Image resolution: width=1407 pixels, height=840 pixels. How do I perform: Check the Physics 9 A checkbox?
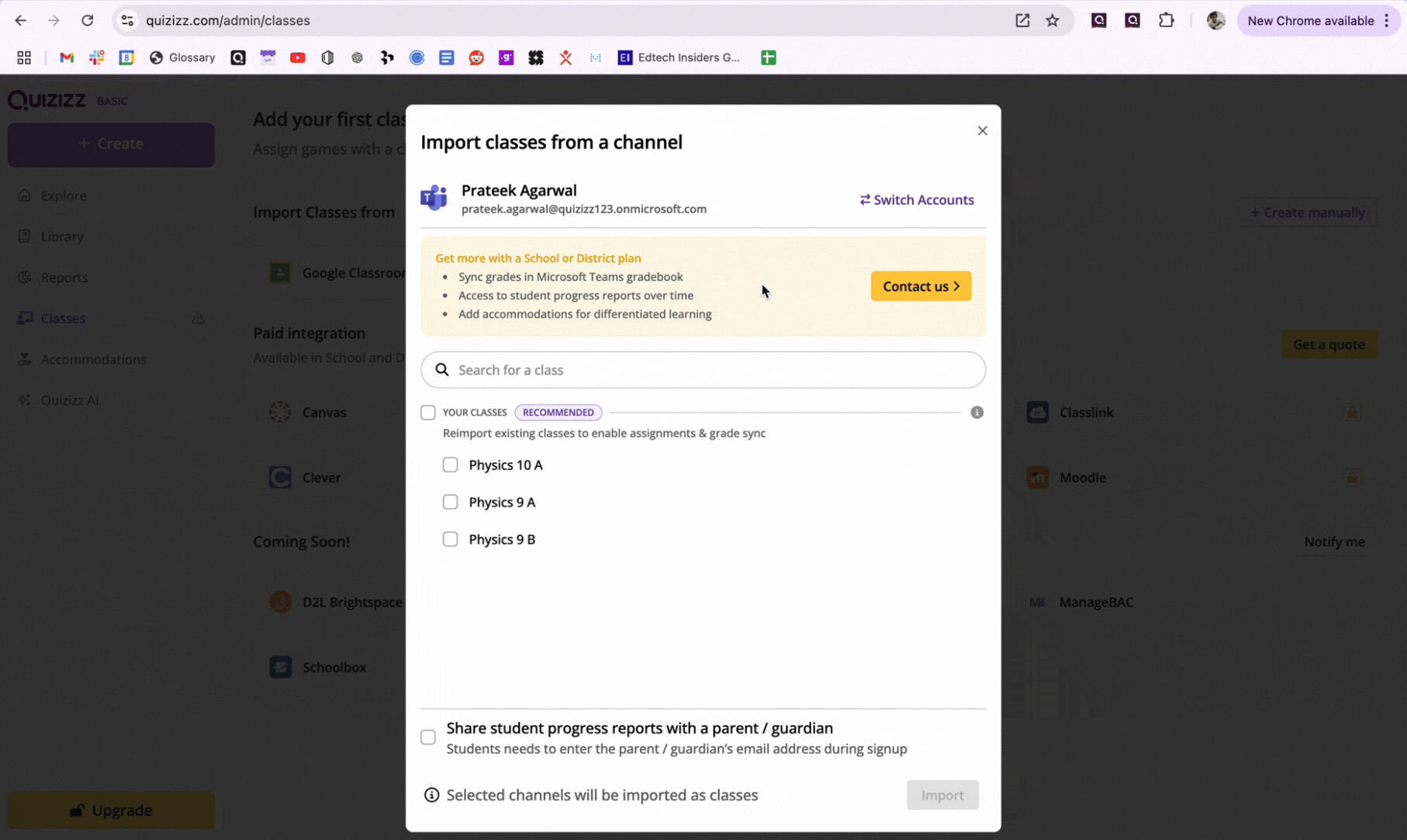click(451, 502)
